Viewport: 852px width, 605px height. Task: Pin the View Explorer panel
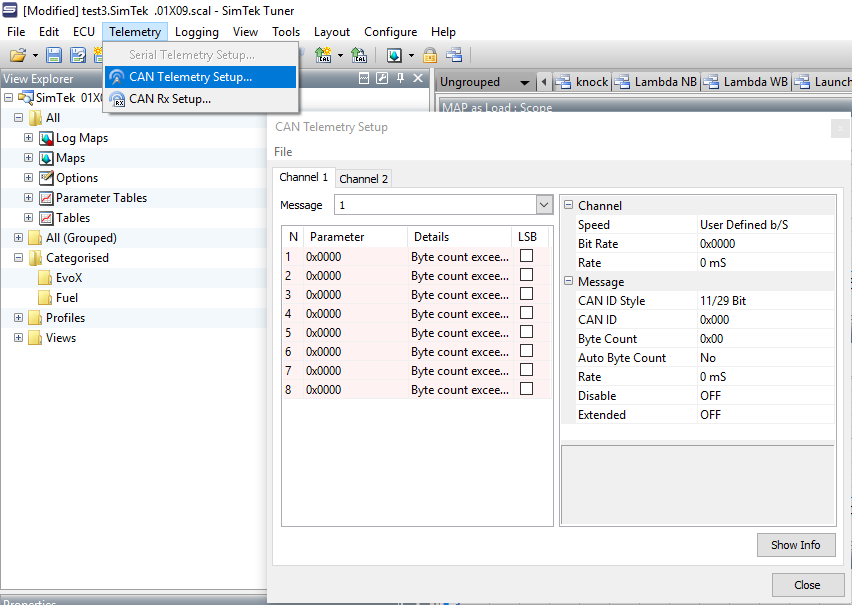(x=400, y=80)
